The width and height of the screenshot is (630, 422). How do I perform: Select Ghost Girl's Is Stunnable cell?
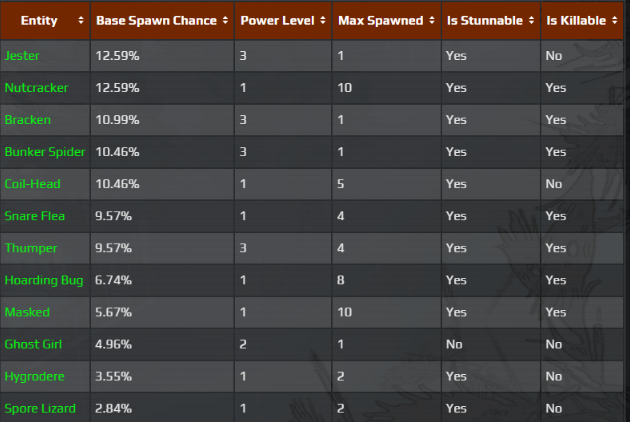456,344
